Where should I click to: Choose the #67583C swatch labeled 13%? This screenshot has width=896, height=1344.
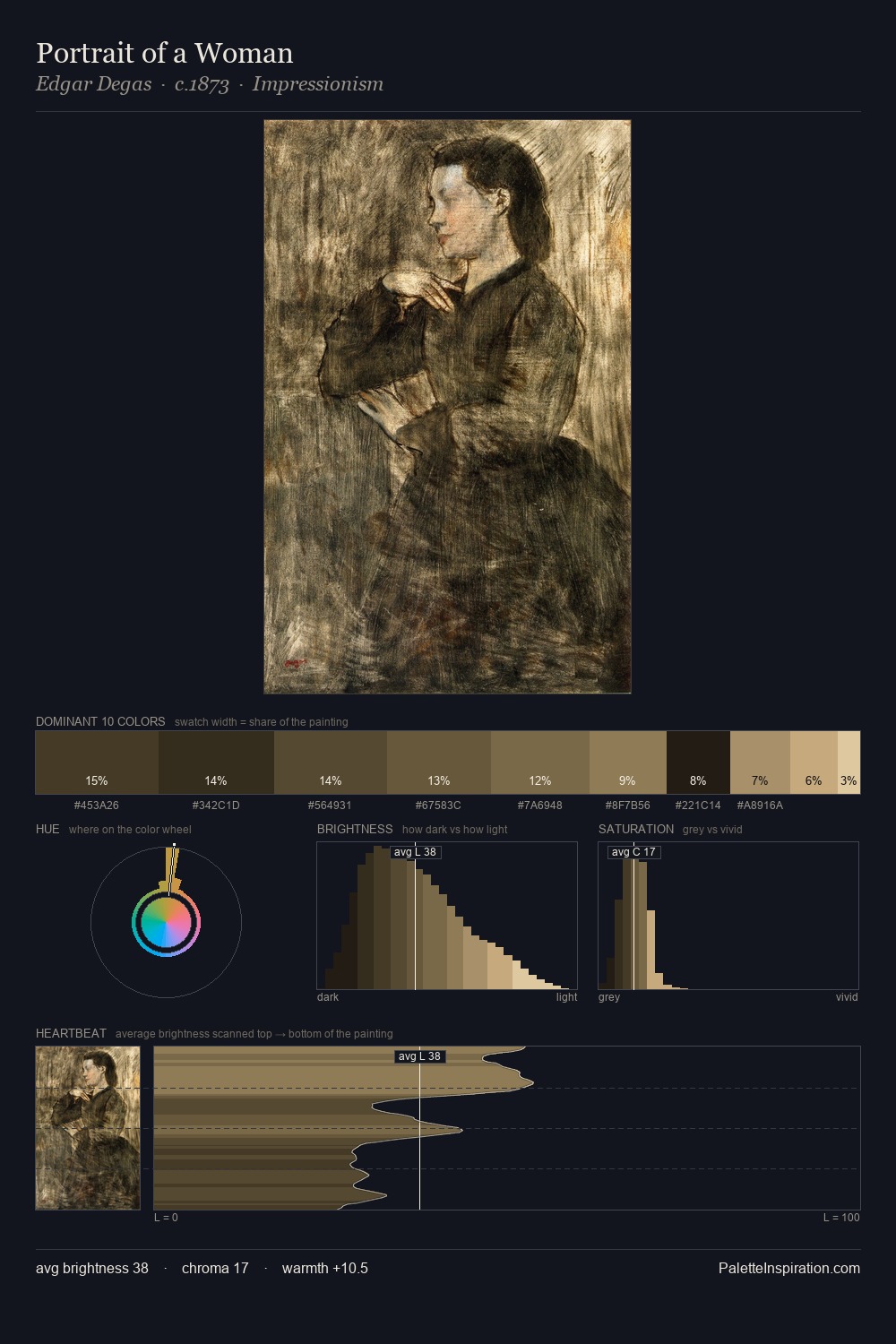click(439, 762)
